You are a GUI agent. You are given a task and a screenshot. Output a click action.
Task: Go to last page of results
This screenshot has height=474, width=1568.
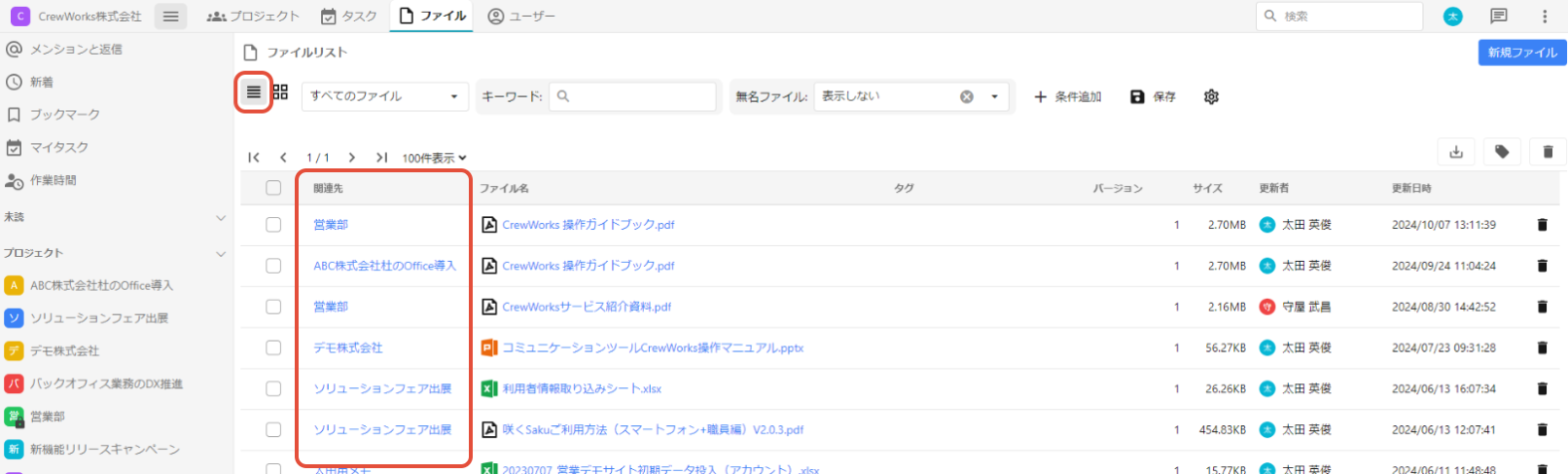pyautogui.click(x=382, y=158)
